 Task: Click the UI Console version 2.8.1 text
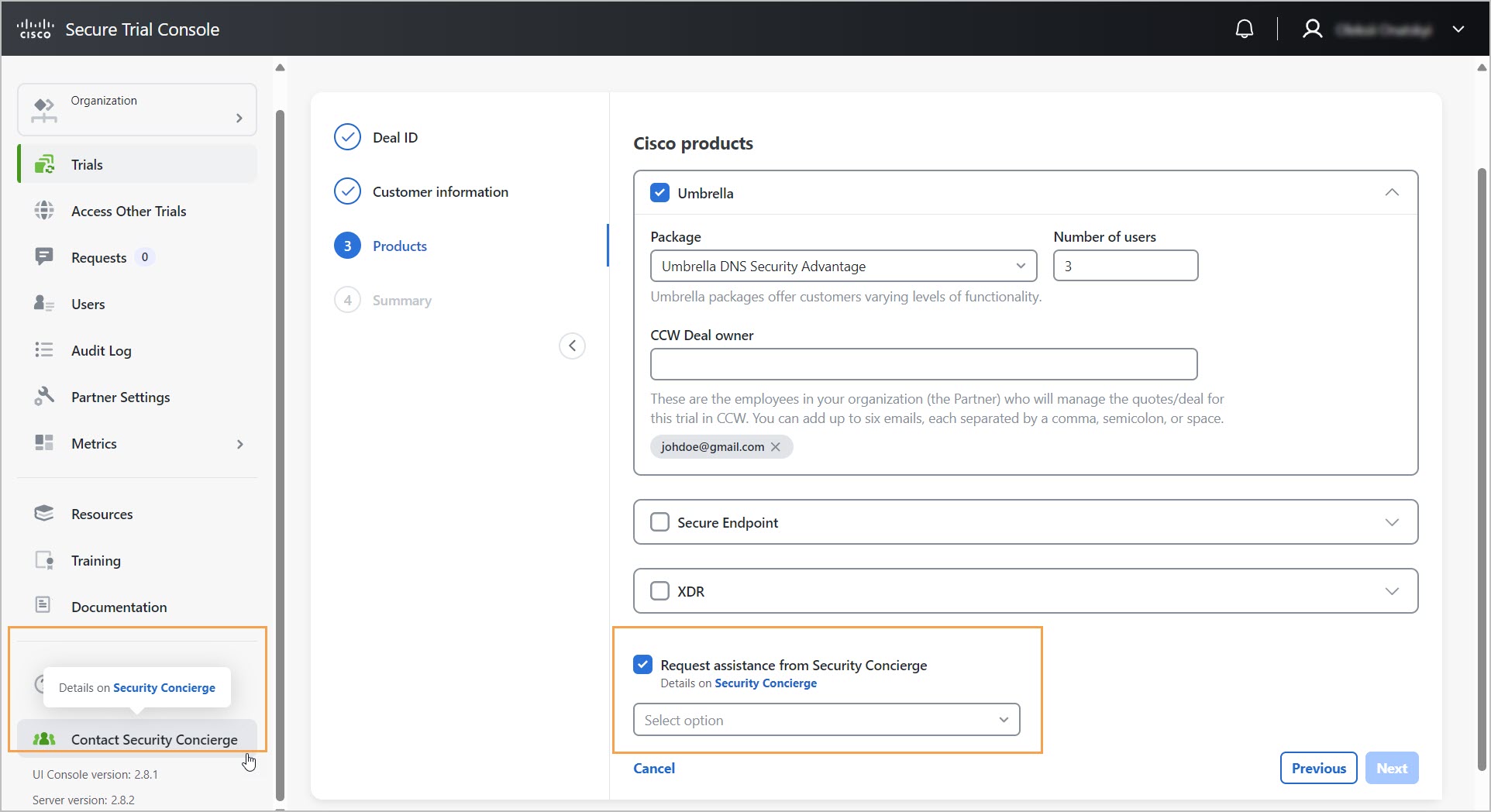[x=95, y=774]
